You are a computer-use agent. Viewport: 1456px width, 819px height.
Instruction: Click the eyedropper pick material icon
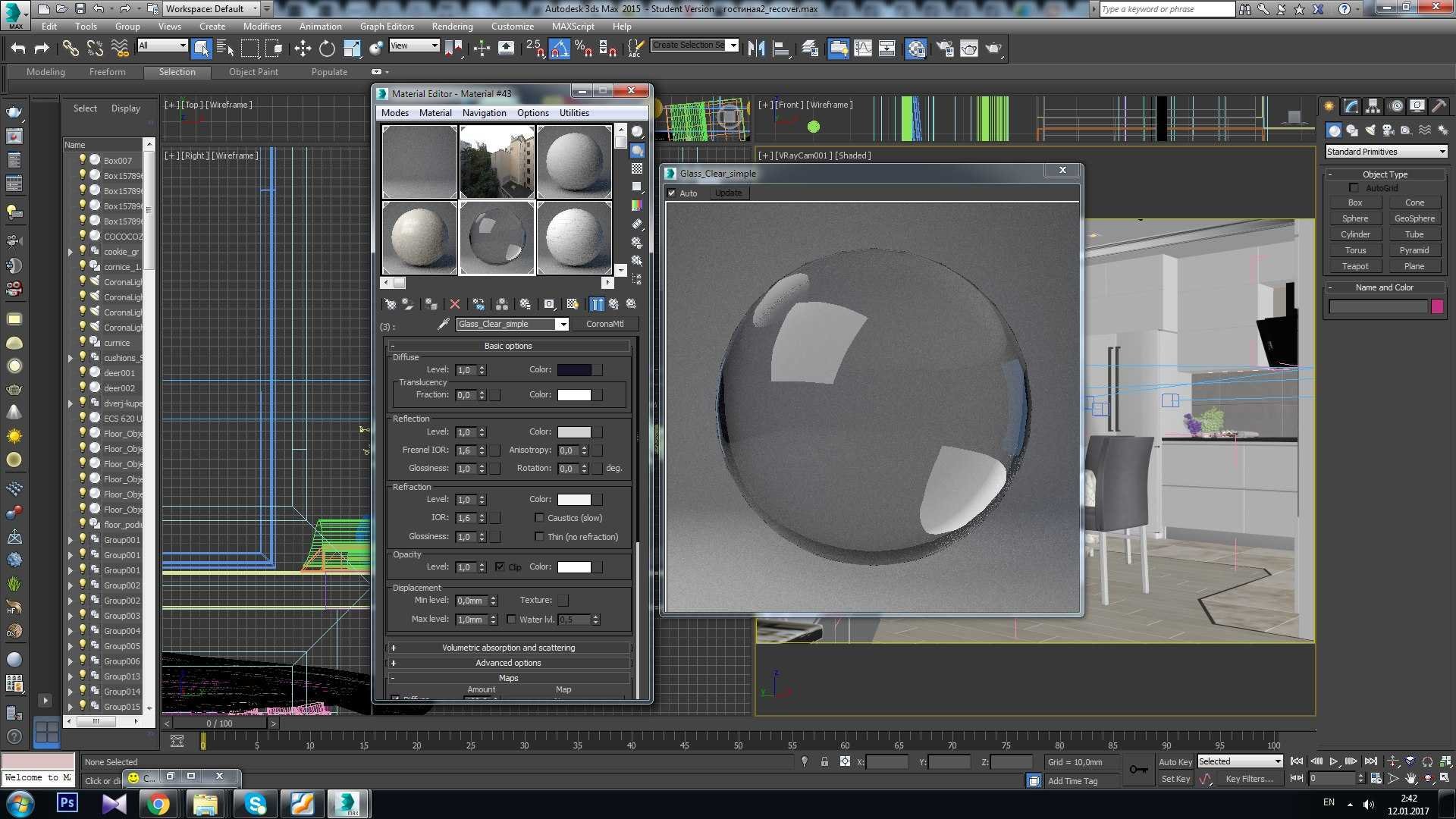pyautogui.click(x=444, y=325)
